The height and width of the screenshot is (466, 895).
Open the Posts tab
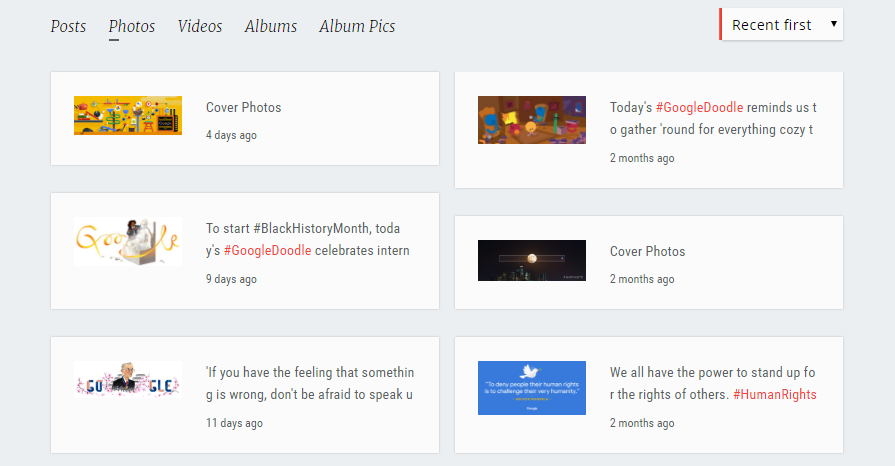pyautogui.click(x=68, y=26)
